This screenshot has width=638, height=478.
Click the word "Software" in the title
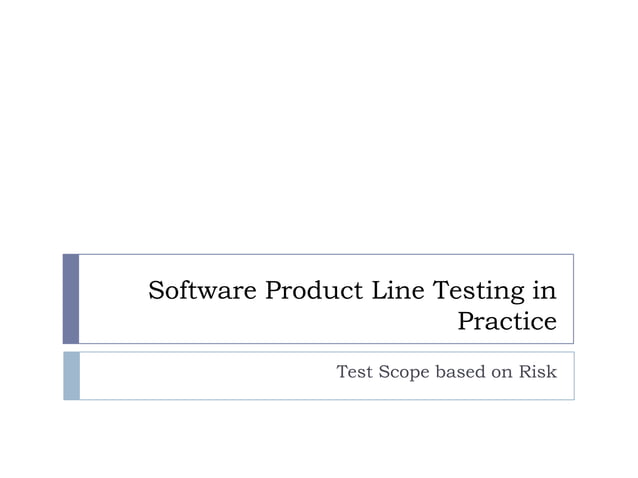202,290
